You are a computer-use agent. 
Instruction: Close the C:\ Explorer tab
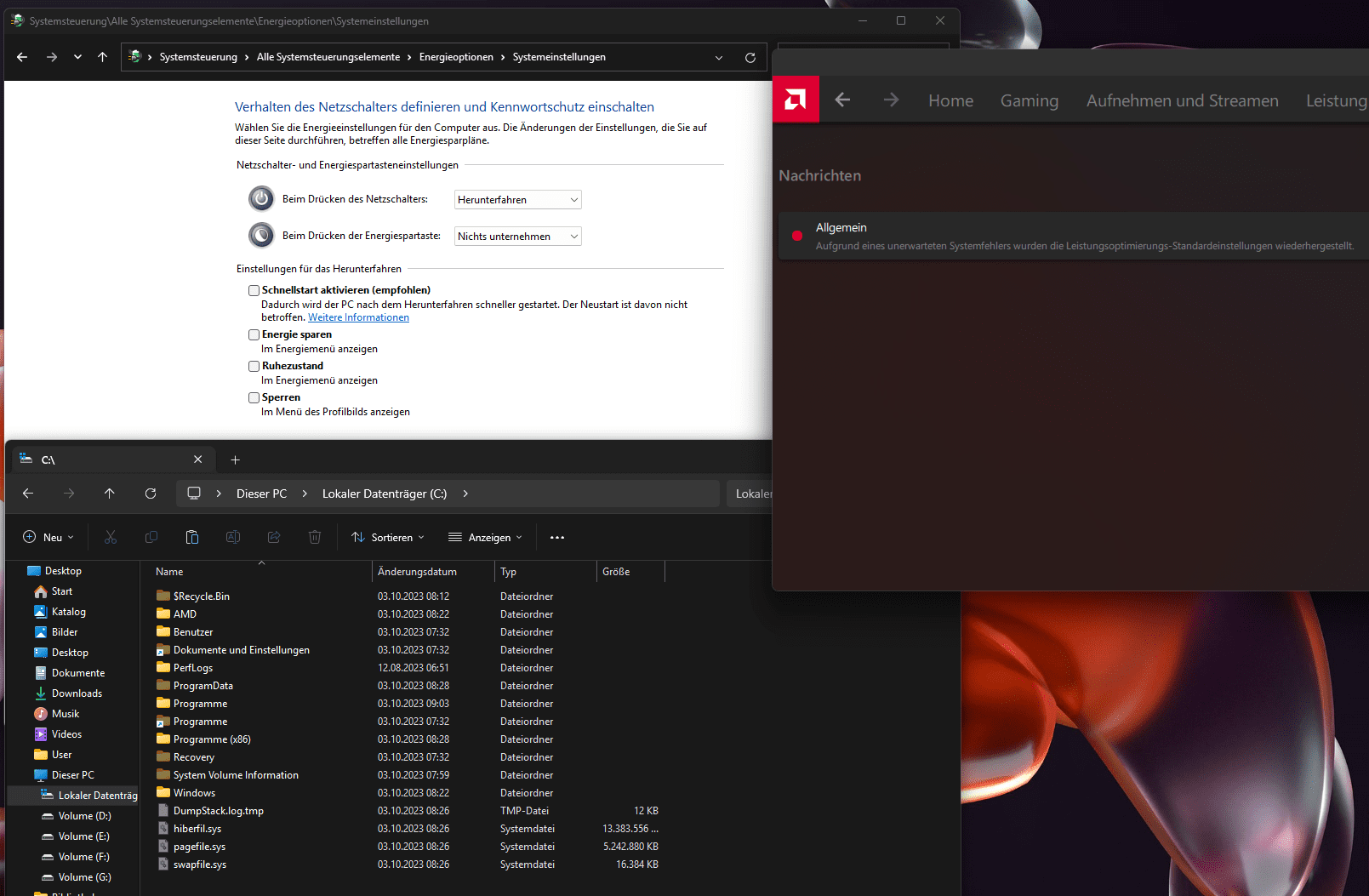[198, 459]
